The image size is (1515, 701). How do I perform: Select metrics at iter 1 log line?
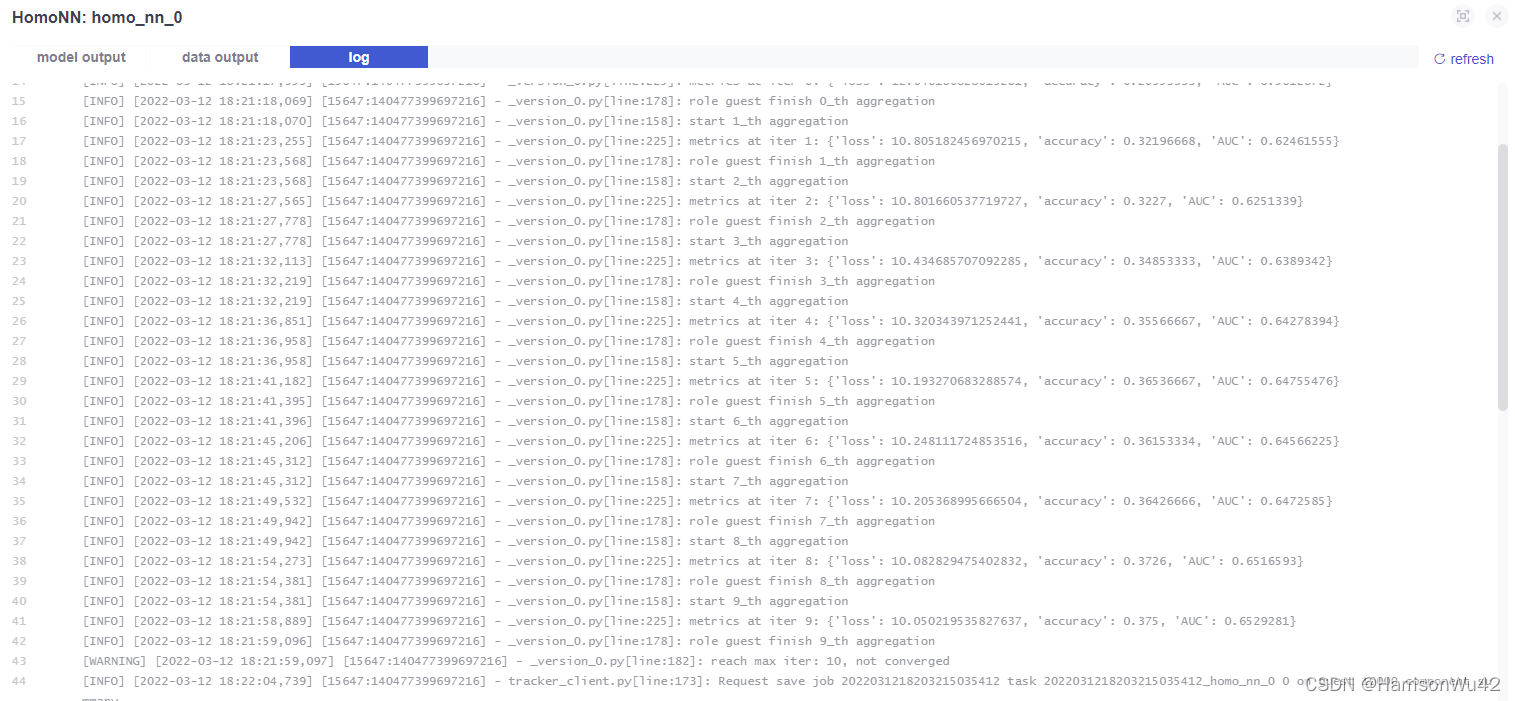point(711,141)
